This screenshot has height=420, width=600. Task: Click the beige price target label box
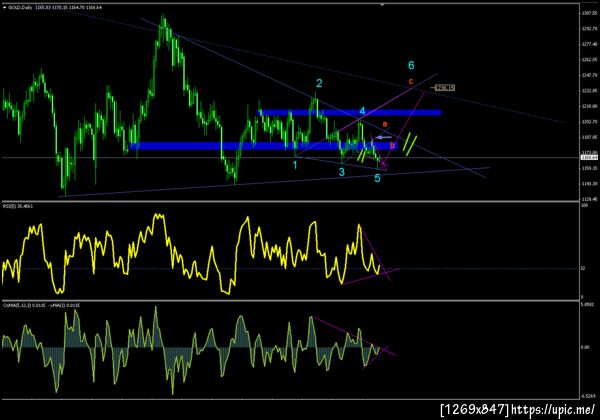pyautogui.click(x=445, y=88)
